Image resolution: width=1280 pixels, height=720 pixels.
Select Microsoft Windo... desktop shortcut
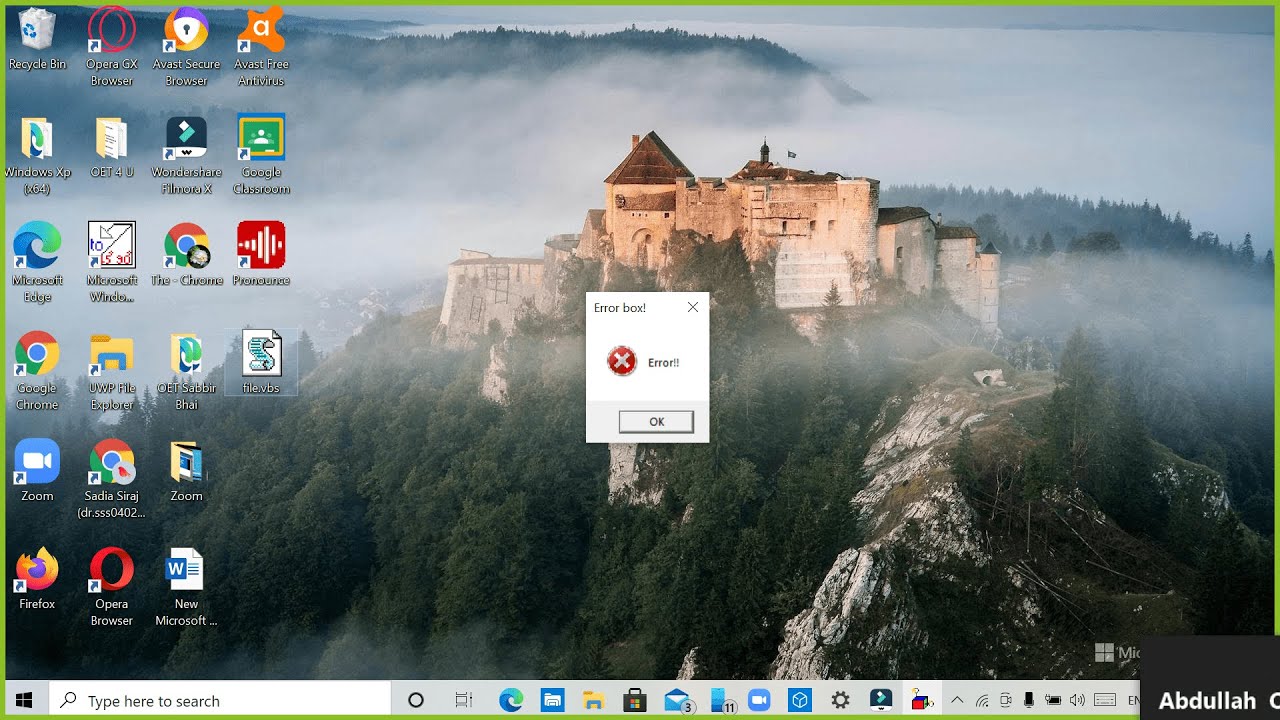(x=112, y=263)
